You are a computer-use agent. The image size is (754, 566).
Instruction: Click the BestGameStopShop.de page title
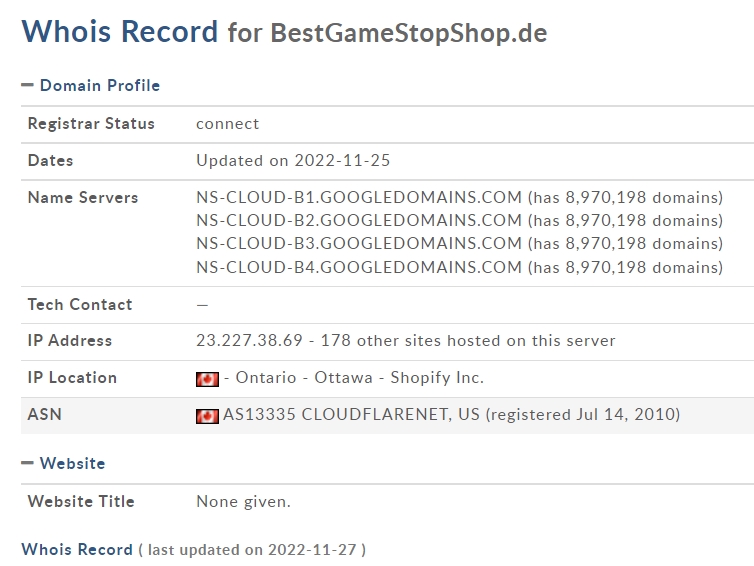[409, 33]
